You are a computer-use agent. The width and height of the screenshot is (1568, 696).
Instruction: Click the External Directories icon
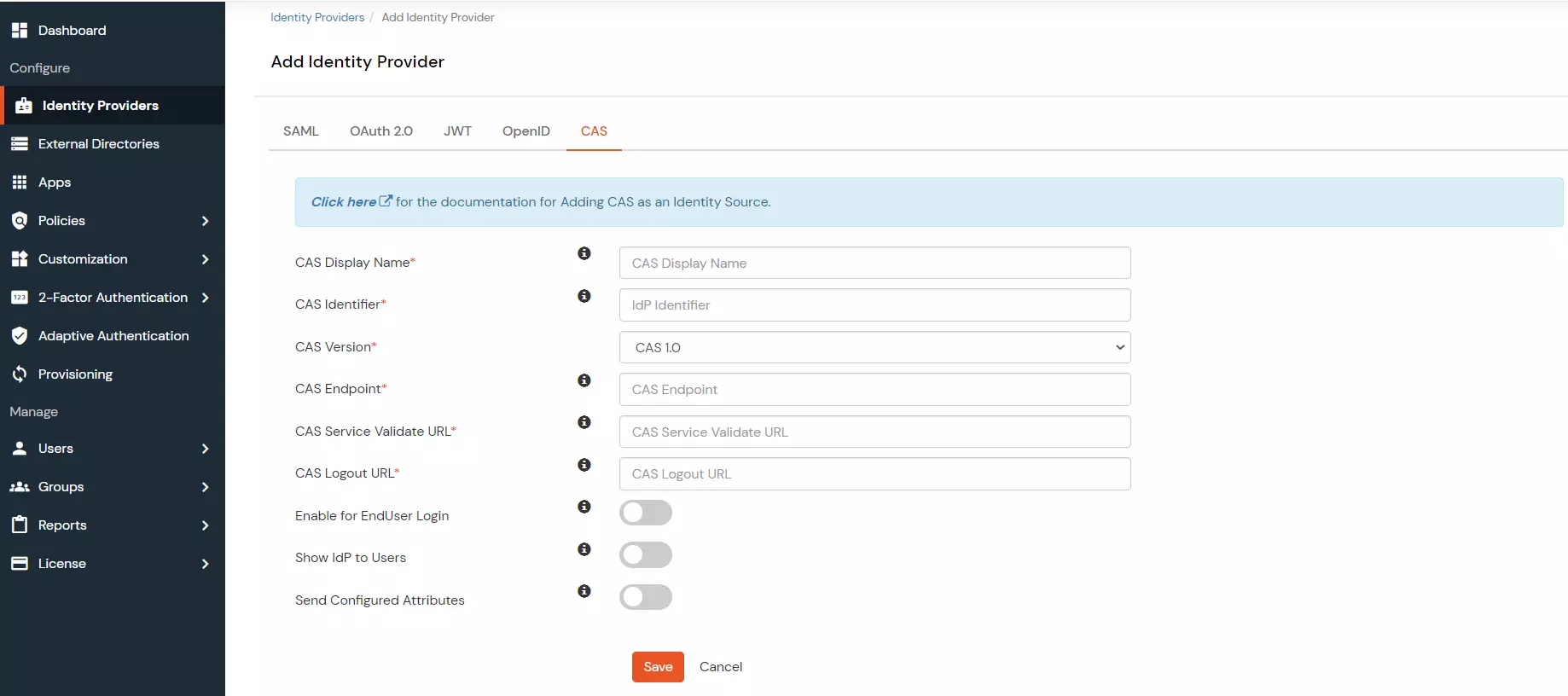(x=20, y=144)
